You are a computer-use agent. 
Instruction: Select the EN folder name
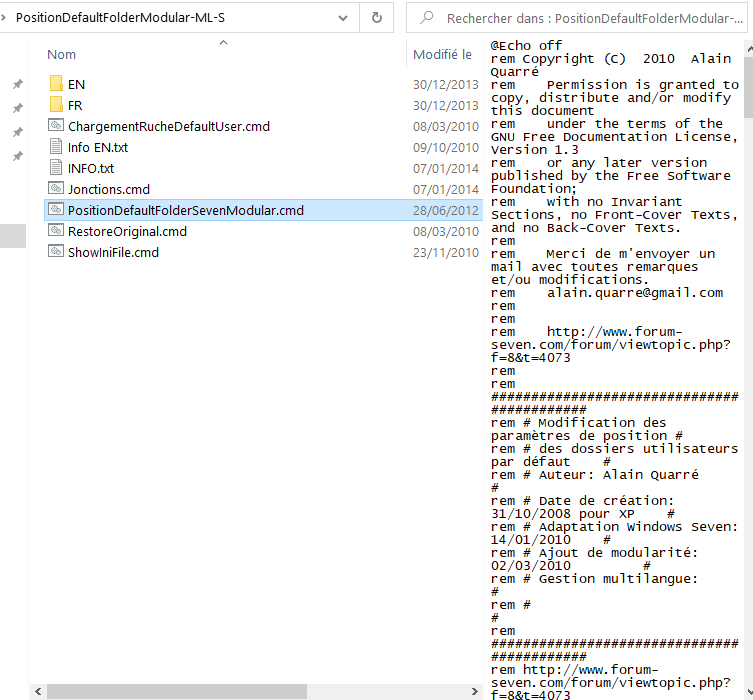(x=76, y=84)
